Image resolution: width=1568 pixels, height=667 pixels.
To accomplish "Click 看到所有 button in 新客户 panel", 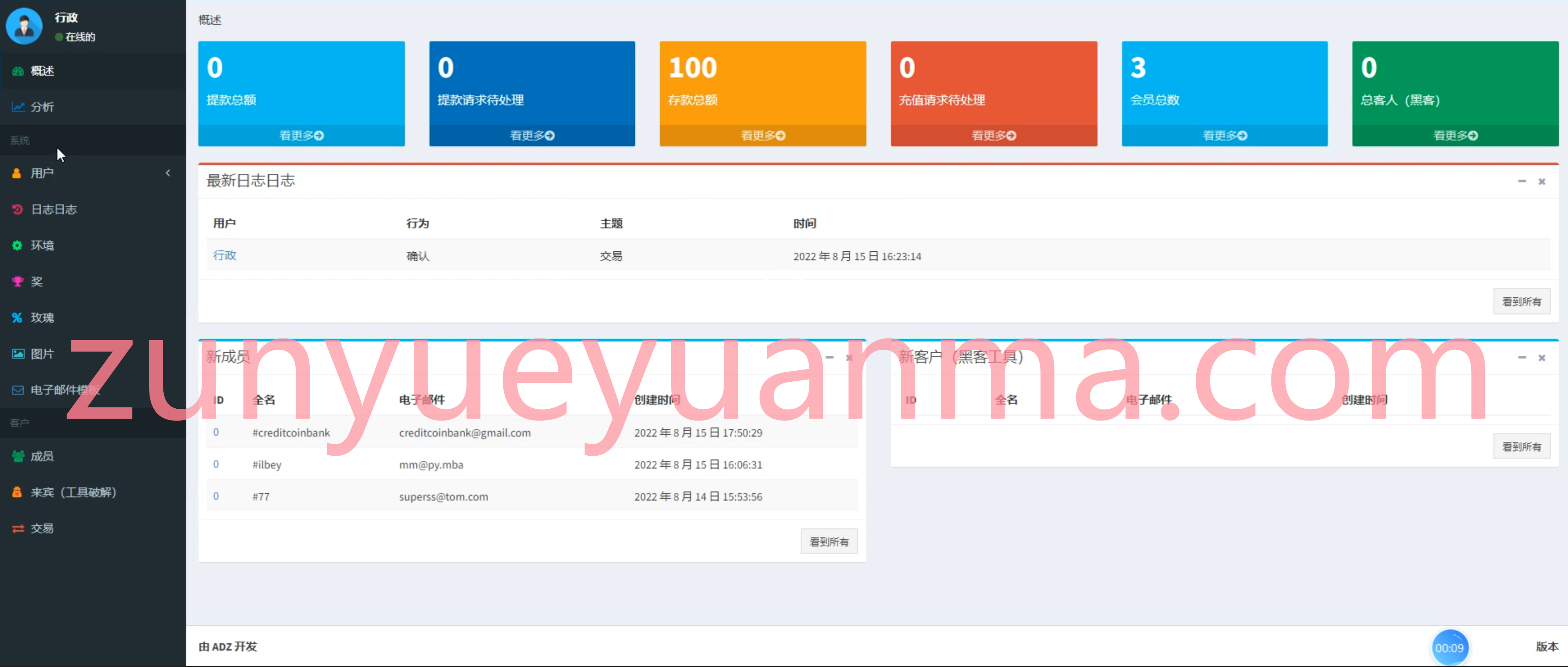I will 1521,446.
